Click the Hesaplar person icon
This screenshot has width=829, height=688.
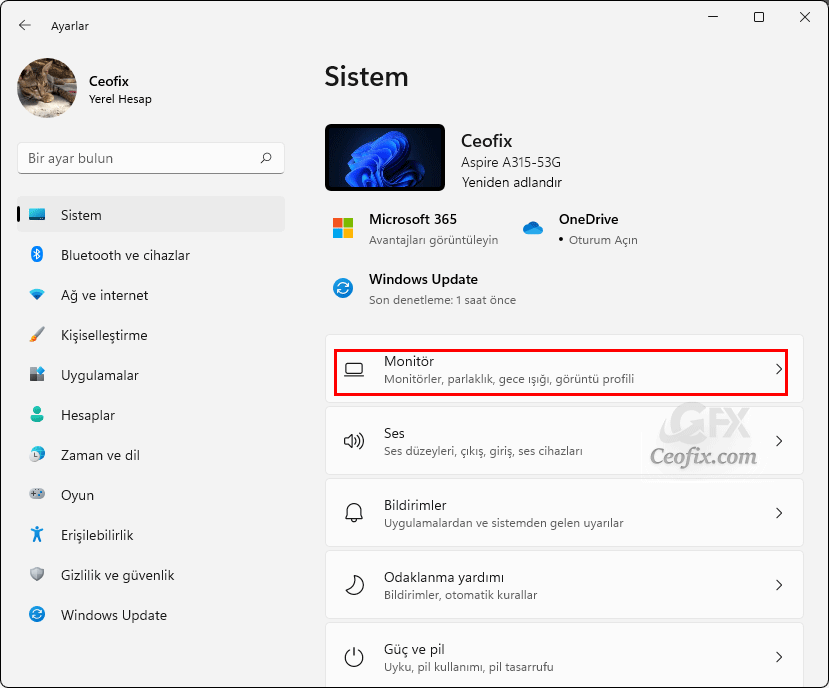[x=37, y=414]
